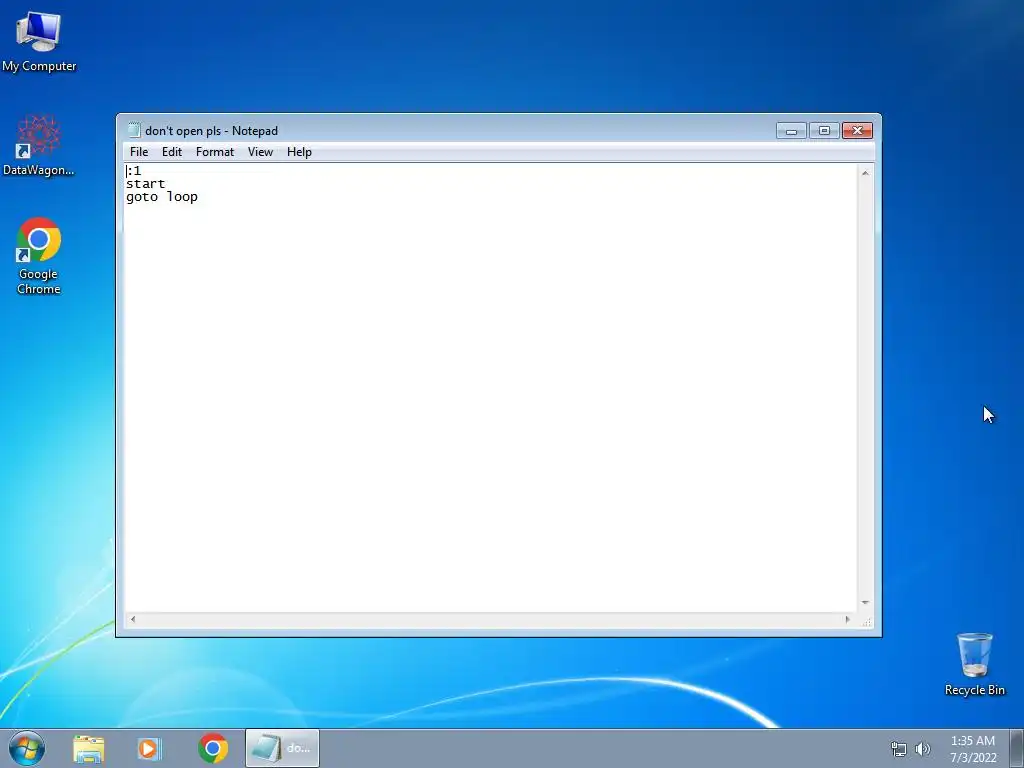Place cursor on 'goto loop' line

(x=162, y=197)
